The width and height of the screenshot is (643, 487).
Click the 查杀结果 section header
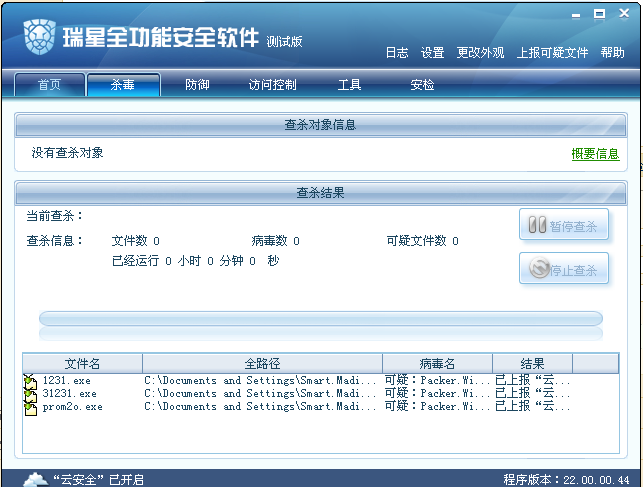(321, 193)
